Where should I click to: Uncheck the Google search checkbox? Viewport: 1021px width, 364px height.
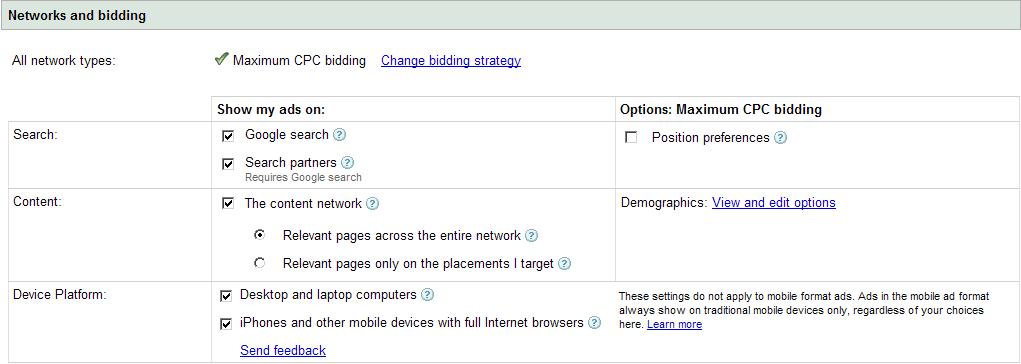(x=228, y=136)
